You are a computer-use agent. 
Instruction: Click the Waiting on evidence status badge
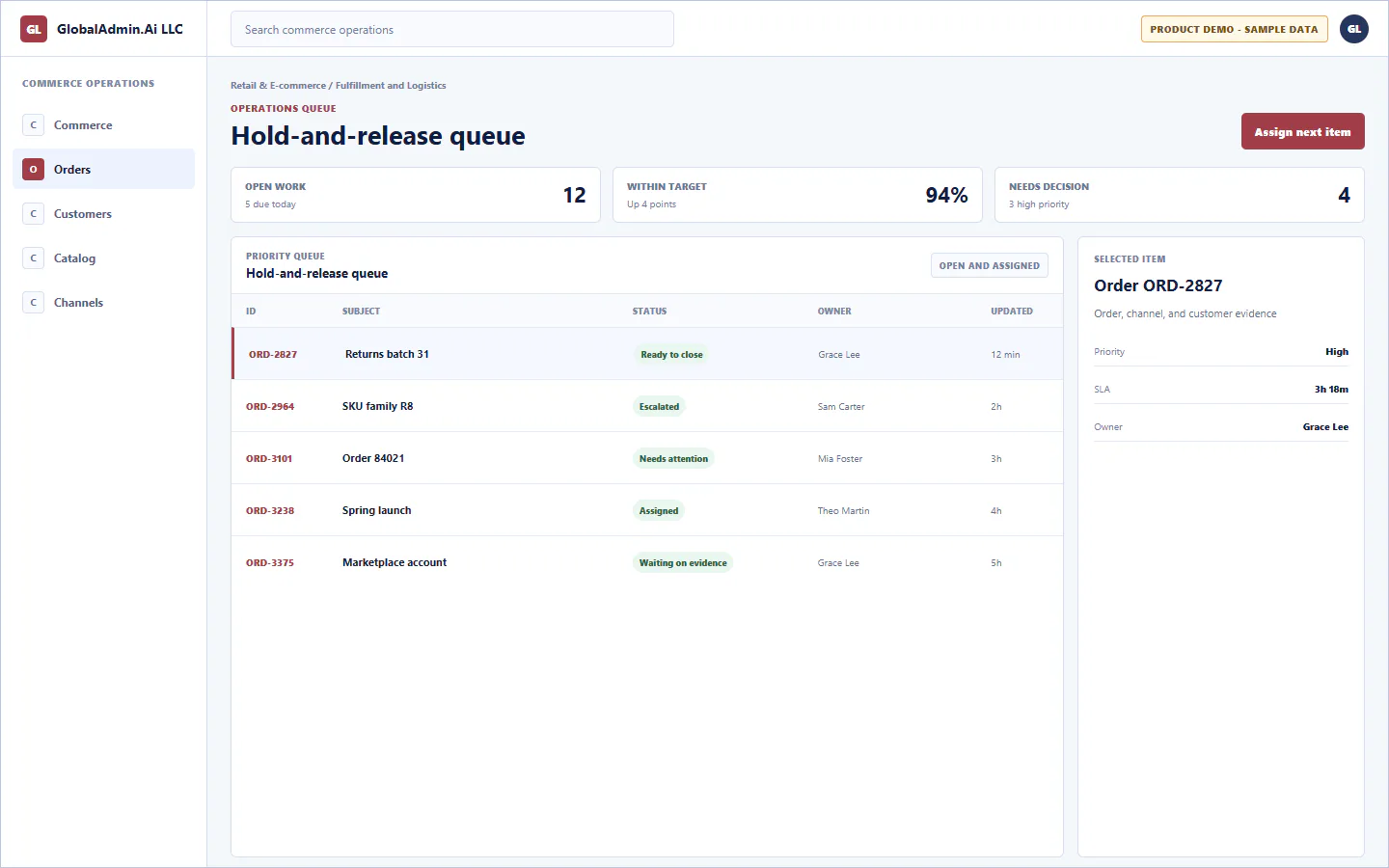pyautogui.click(x=683, y=563)
